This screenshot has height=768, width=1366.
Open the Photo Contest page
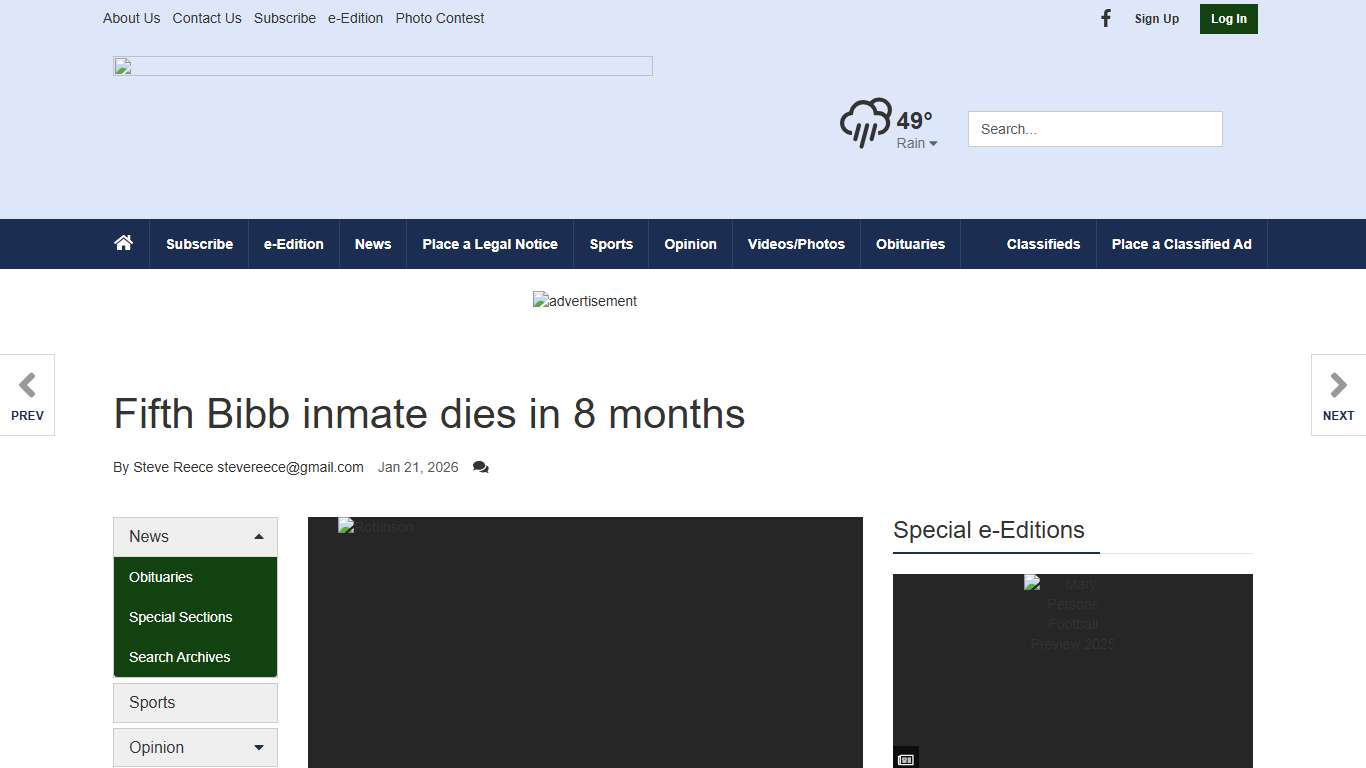pos(440,18)
